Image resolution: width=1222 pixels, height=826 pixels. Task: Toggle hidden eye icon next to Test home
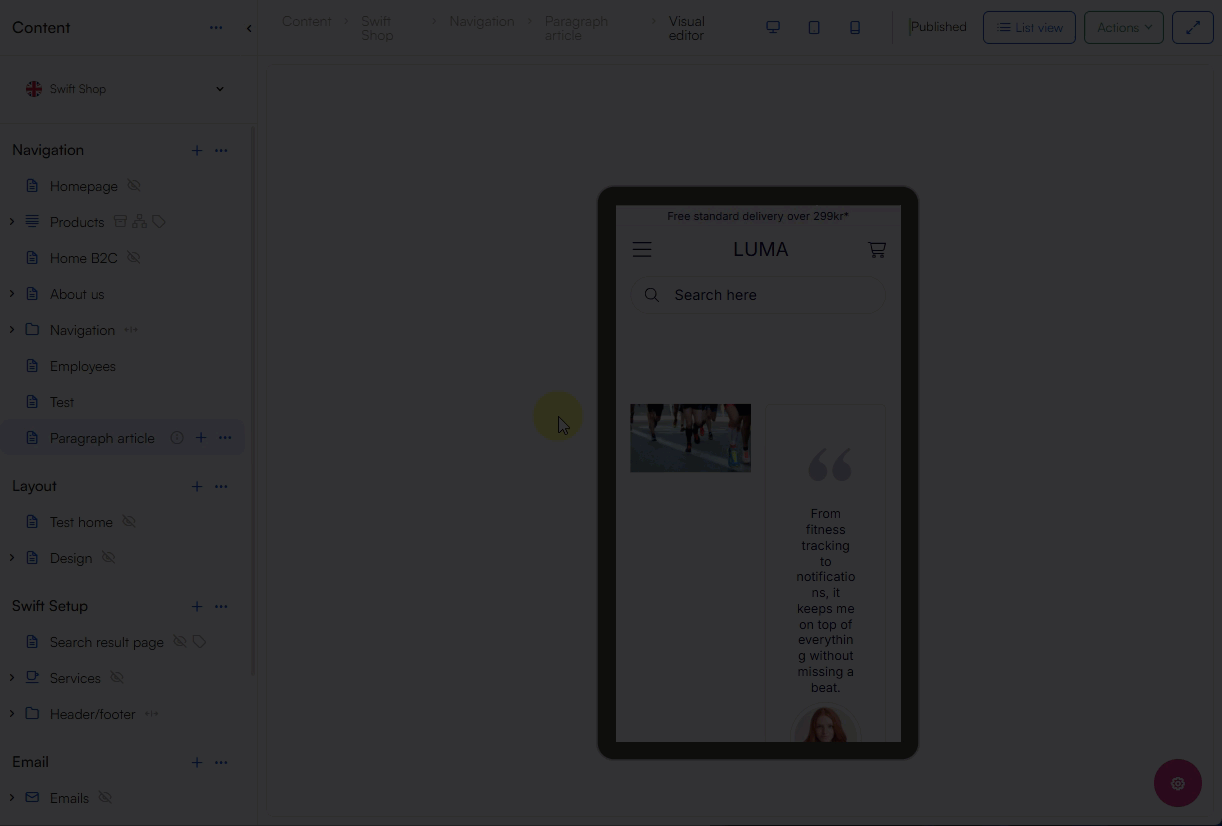129,522
